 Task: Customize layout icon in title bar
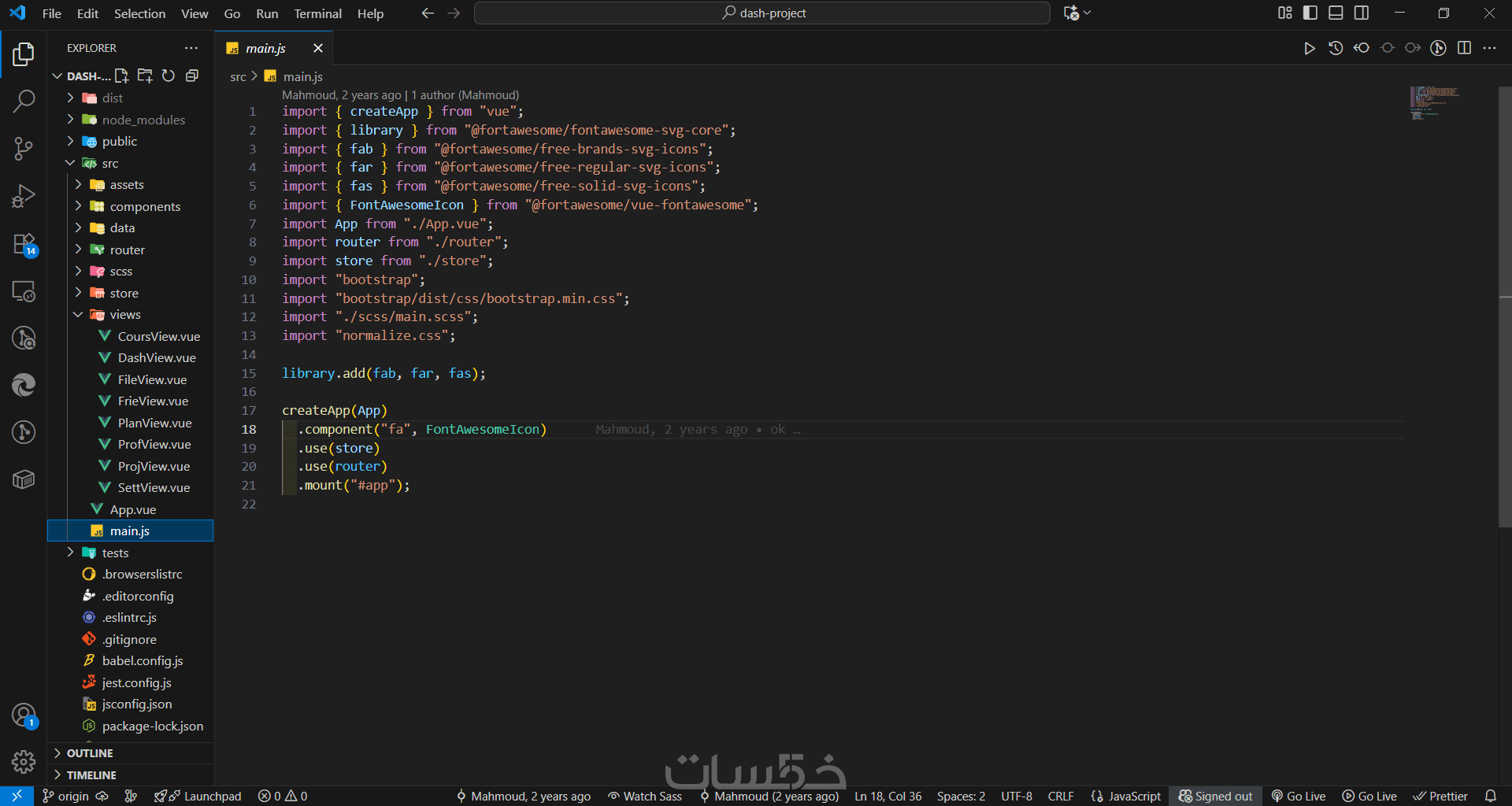(x=1284, y=13)
